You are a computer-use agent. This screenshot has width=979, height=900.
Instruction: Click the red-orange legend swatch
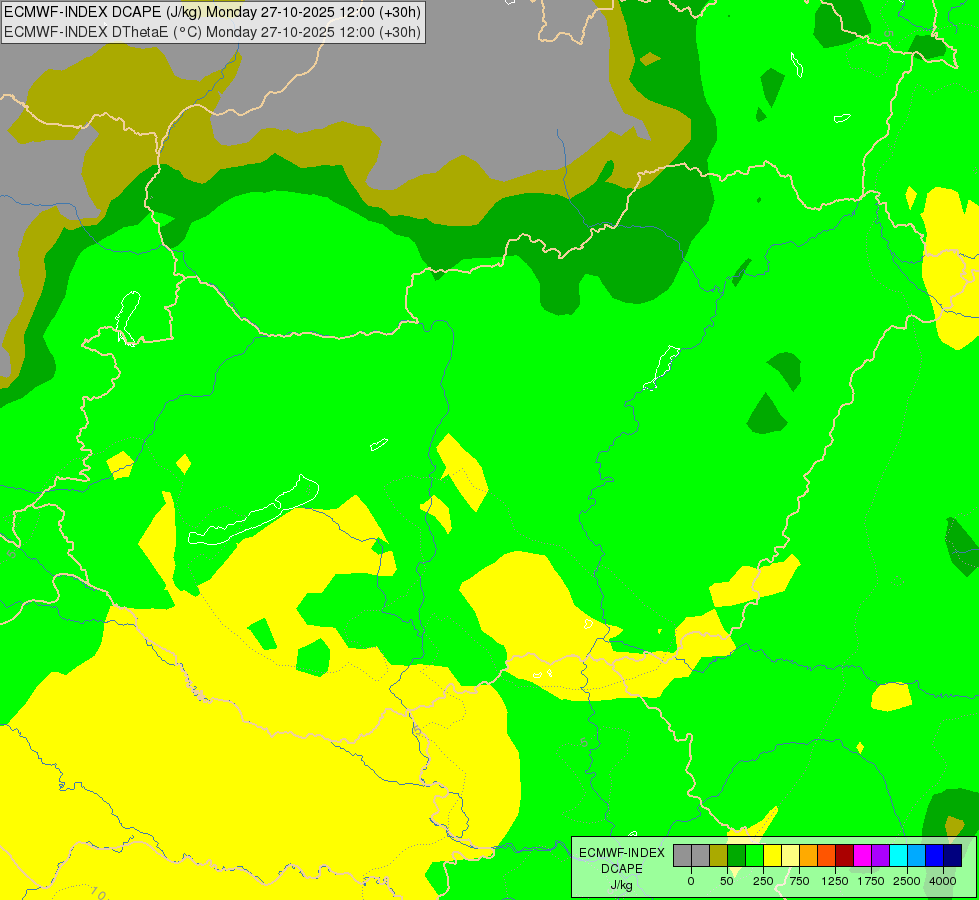pos(827,855)
